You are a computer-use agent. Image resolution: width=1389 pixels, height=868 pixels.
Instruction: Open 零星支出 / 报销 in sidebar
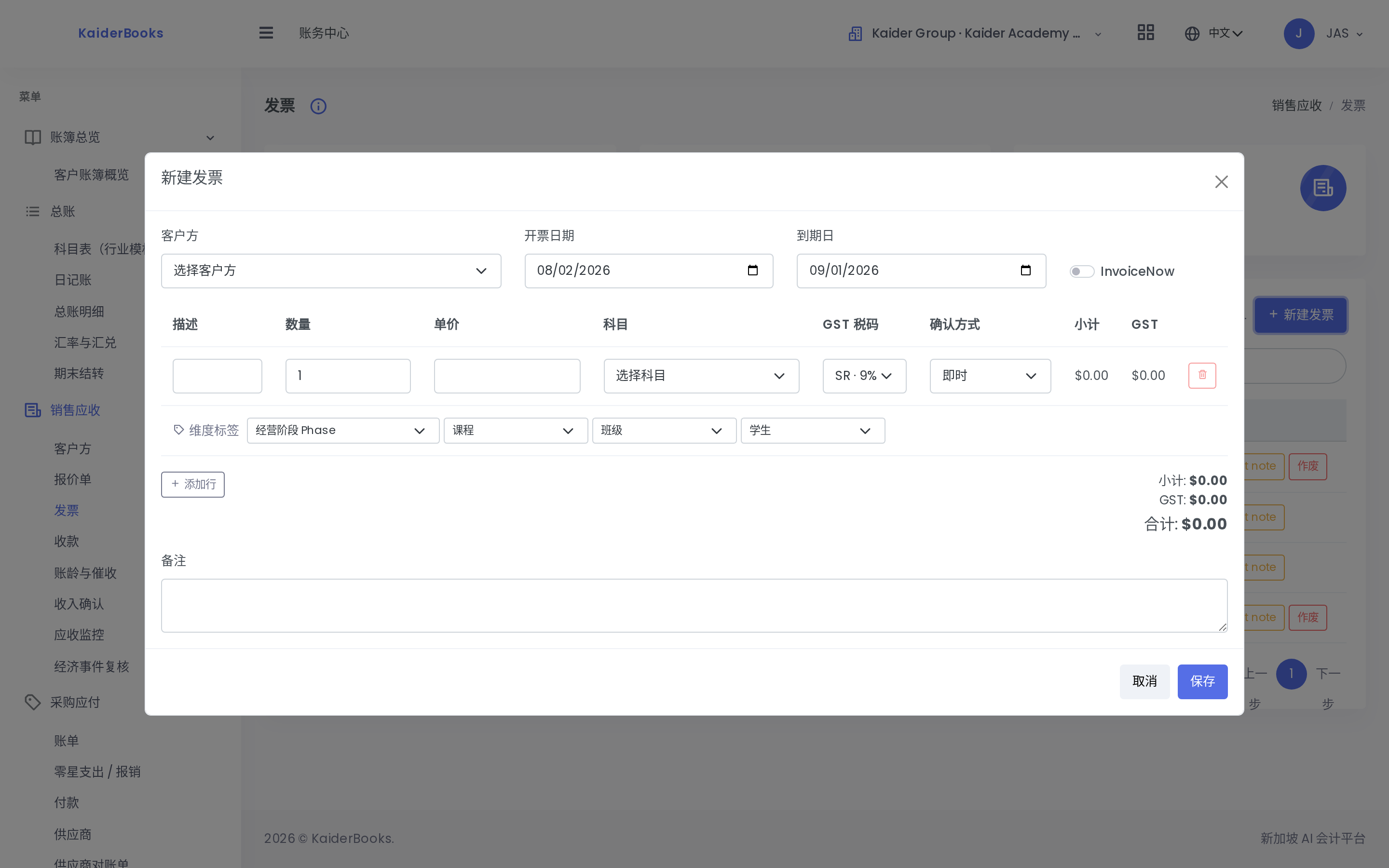[97, 772]
